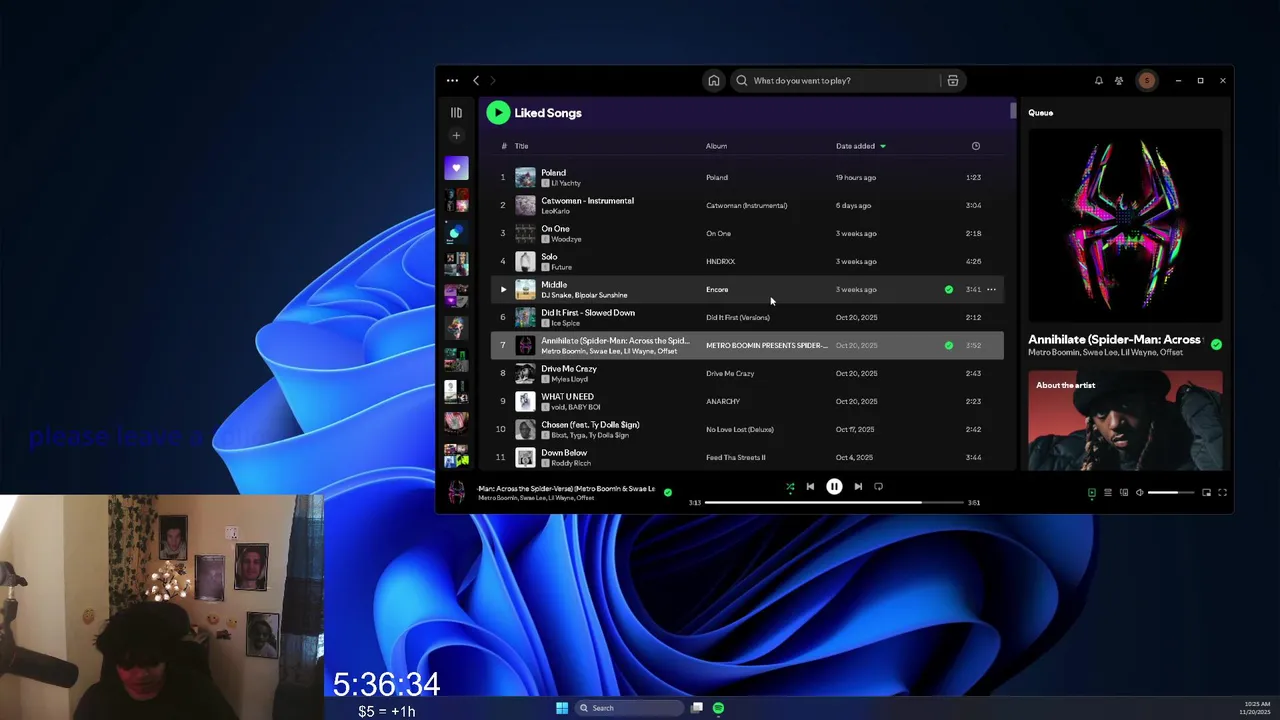Select the Drive Me Crazy track title

pyautogui.click(x=568, y=369)
